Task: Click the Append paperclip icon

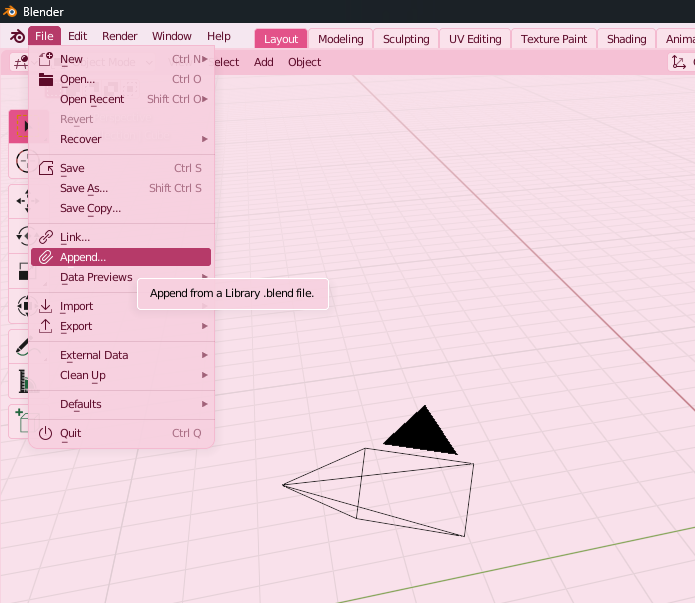Action: 46,257
